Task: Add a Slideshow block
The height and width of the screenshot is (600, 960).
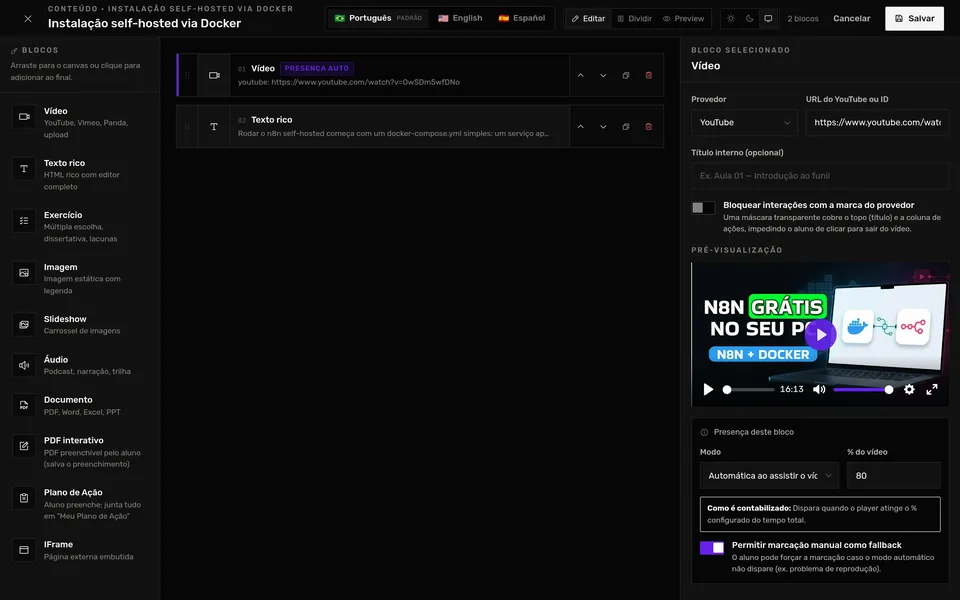Action: coord(80,324)
